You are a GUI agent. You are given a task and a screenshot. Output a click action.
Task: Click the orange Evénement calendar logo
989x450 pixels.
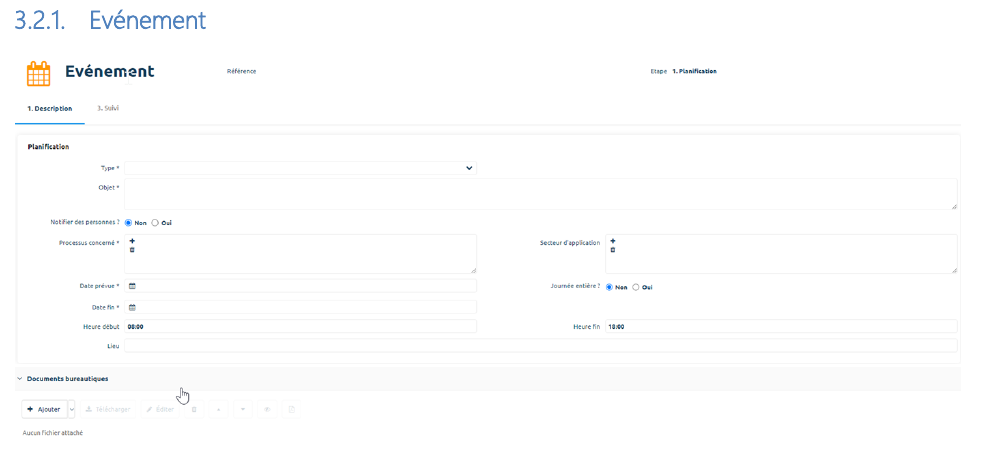coord(38,74)
